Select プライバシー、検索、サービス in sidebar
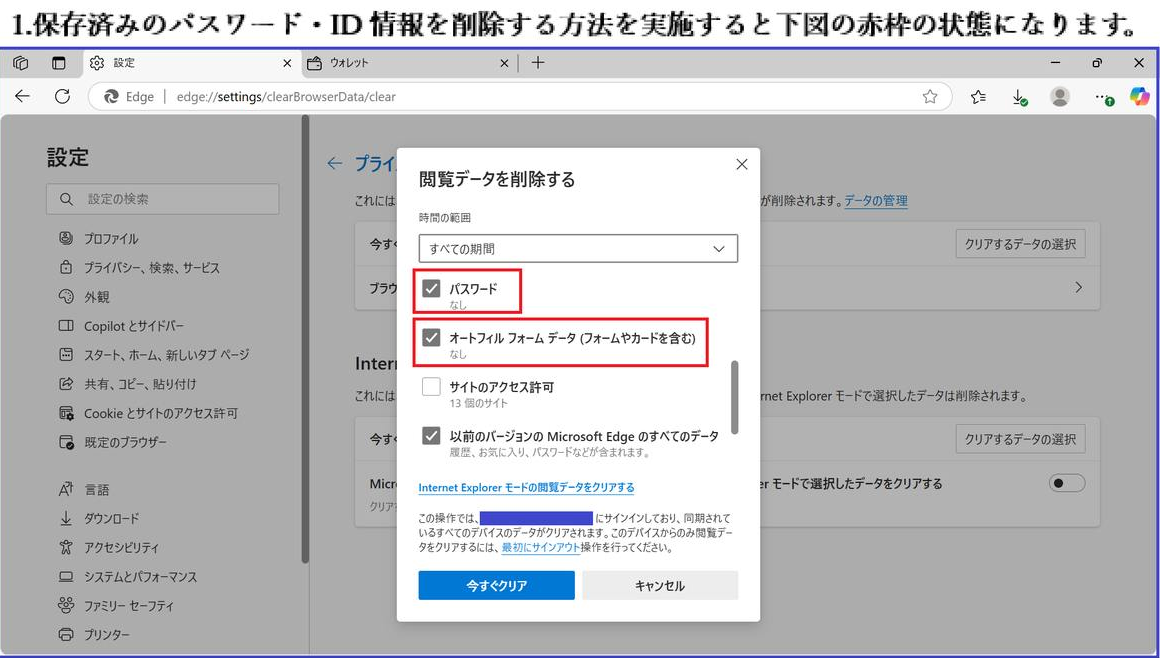 coord(151,268)
